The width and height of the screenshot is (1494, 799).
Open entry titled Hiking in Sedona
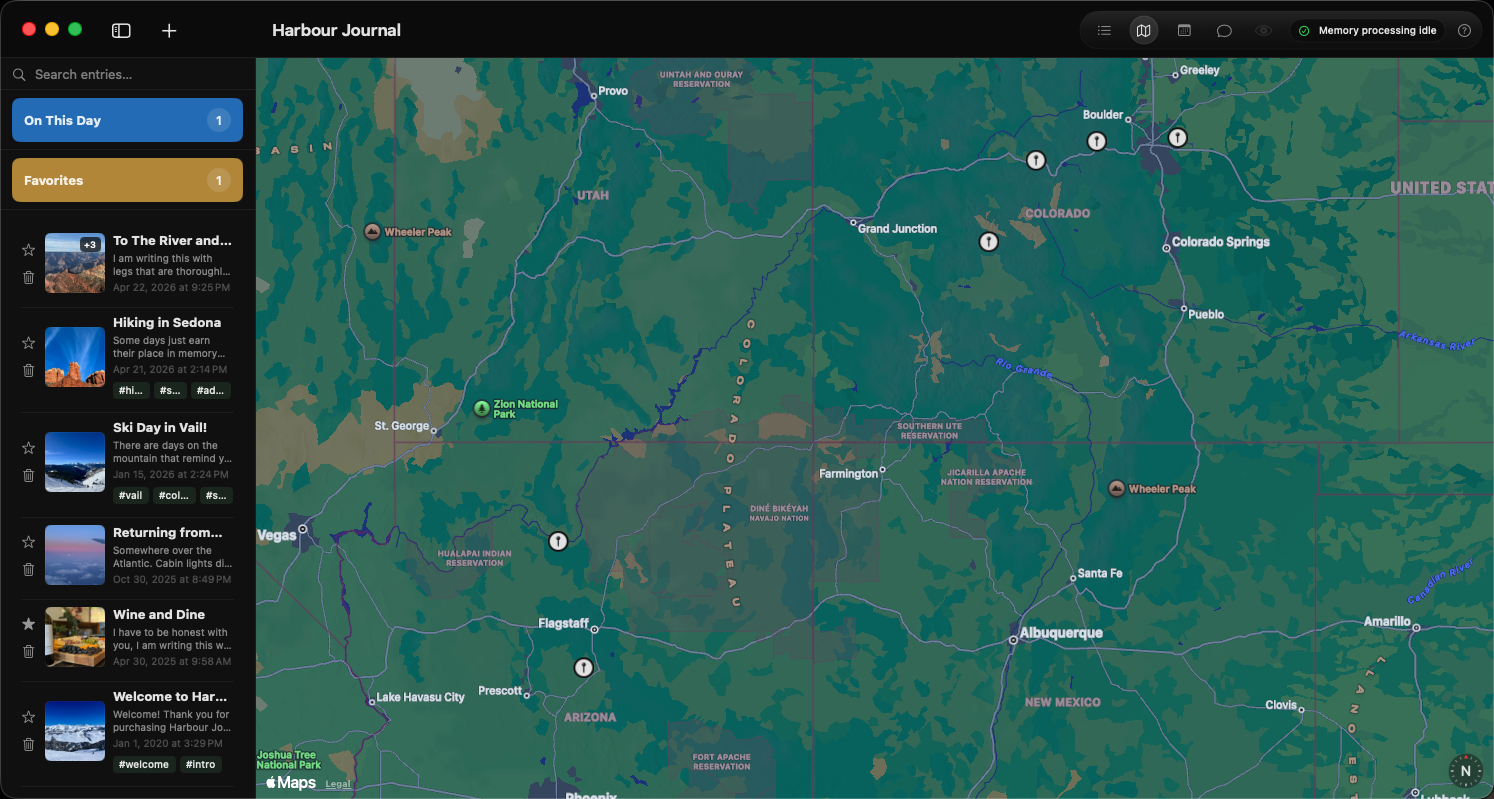(x=167, y=322)
